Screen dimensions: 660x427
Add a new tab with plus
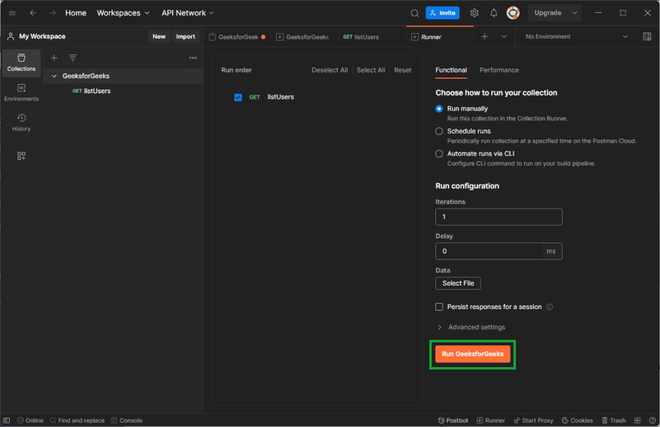coord(484,37)
